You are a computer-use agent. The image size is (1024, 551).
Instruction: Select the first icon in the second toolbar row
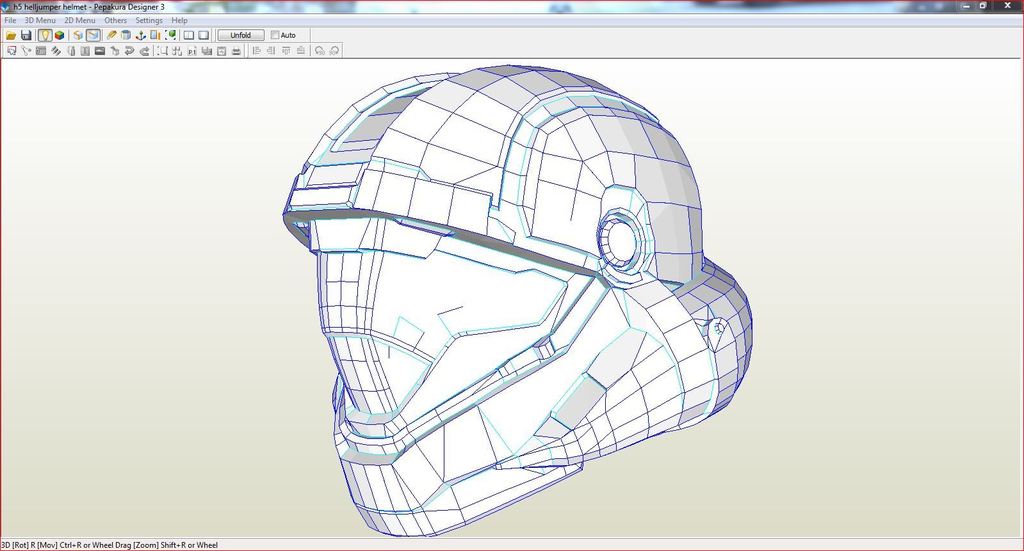11,50
